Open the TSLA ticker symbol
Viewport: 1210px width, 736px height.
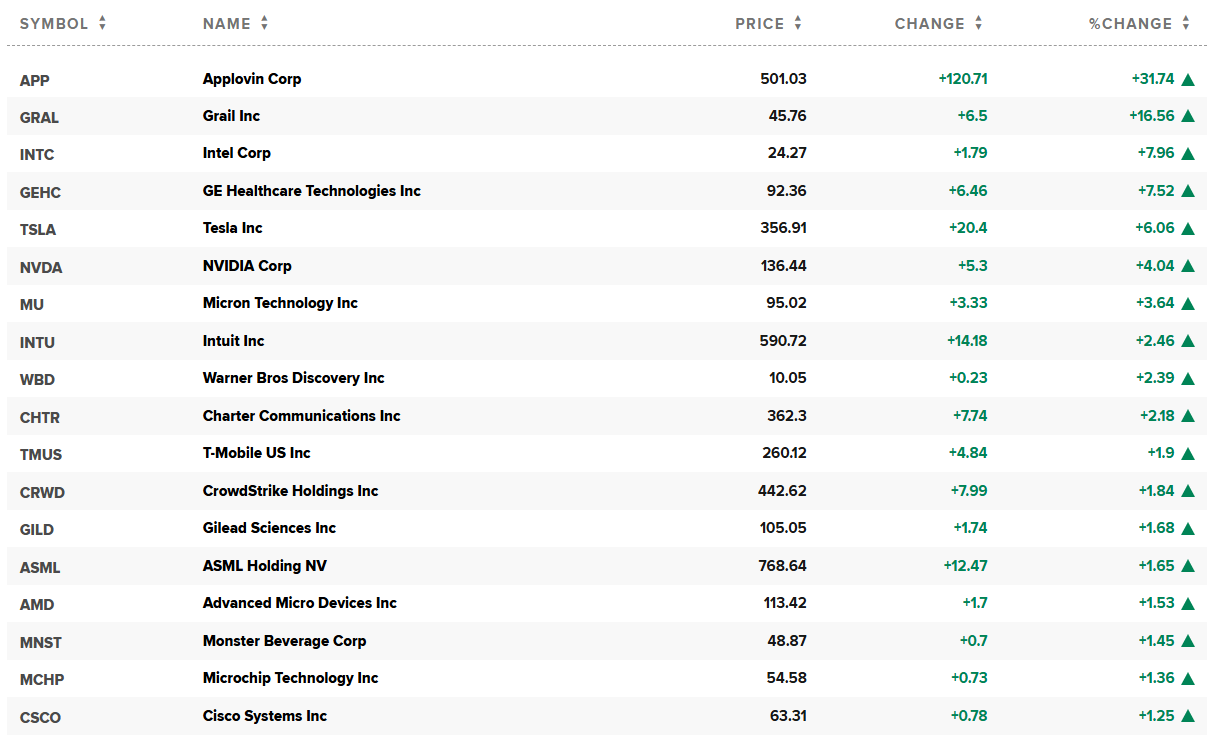[x=38, y=230]
